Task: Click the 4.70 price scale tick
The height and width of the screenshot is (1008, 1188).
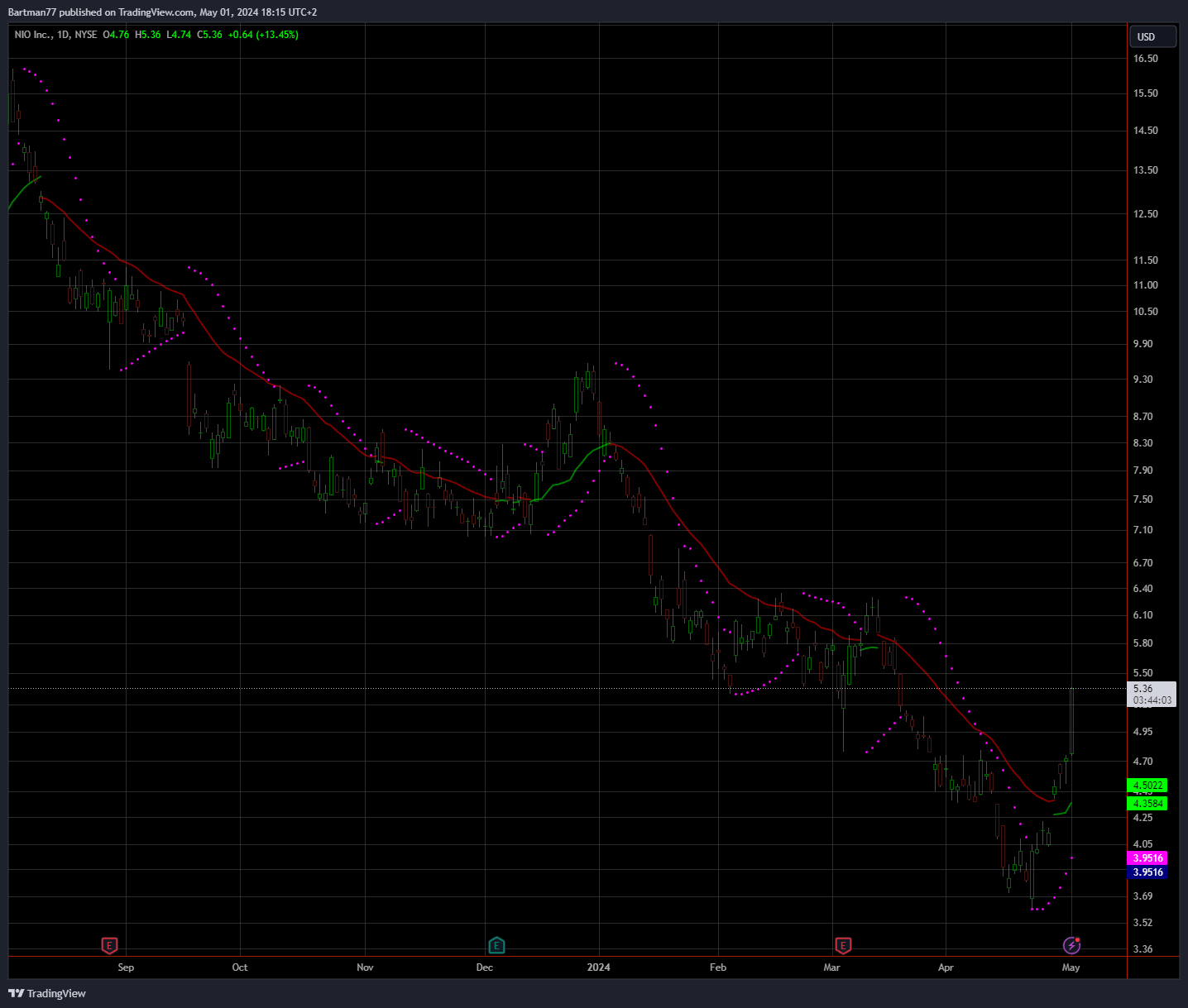Action: (1143, 762)
